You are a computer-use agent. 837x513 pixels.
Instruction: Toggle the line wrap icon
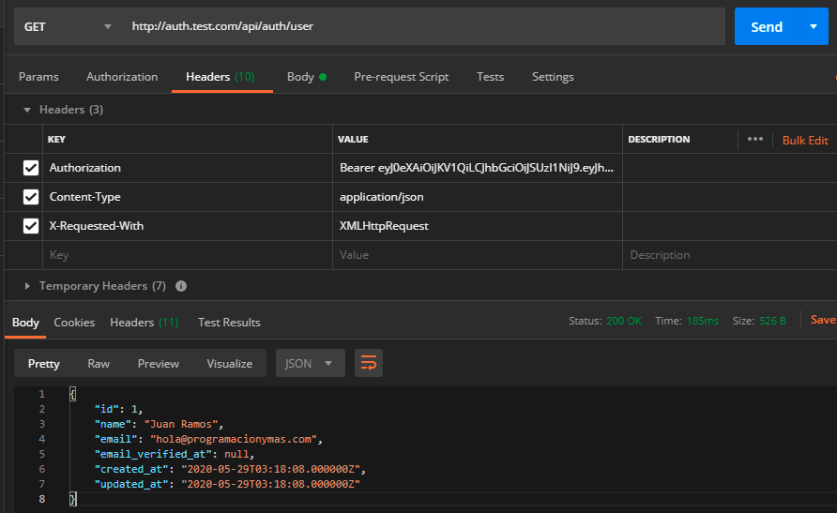point(369,364)
